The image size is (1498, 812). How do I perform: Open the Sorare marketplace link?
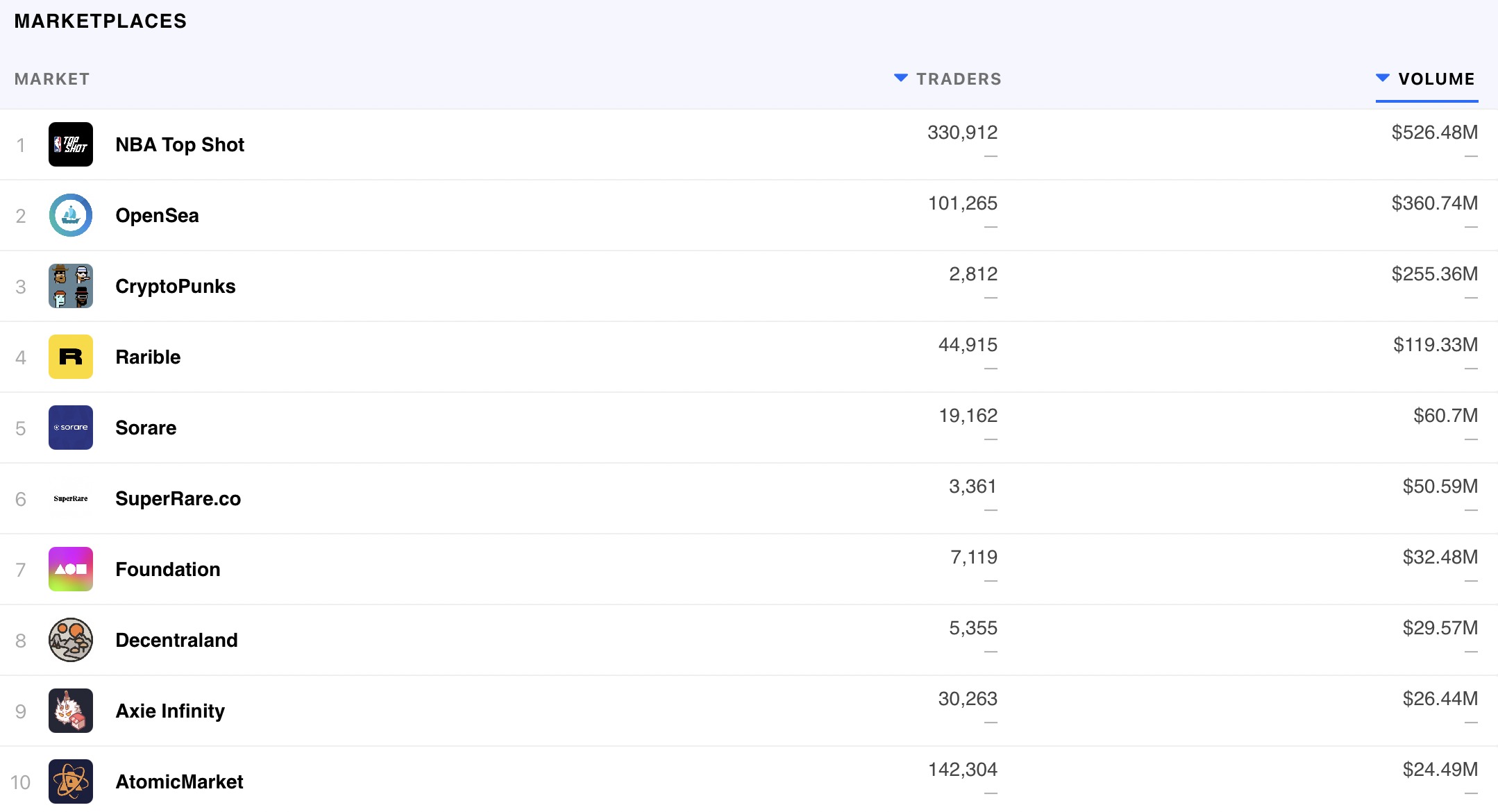146,428
